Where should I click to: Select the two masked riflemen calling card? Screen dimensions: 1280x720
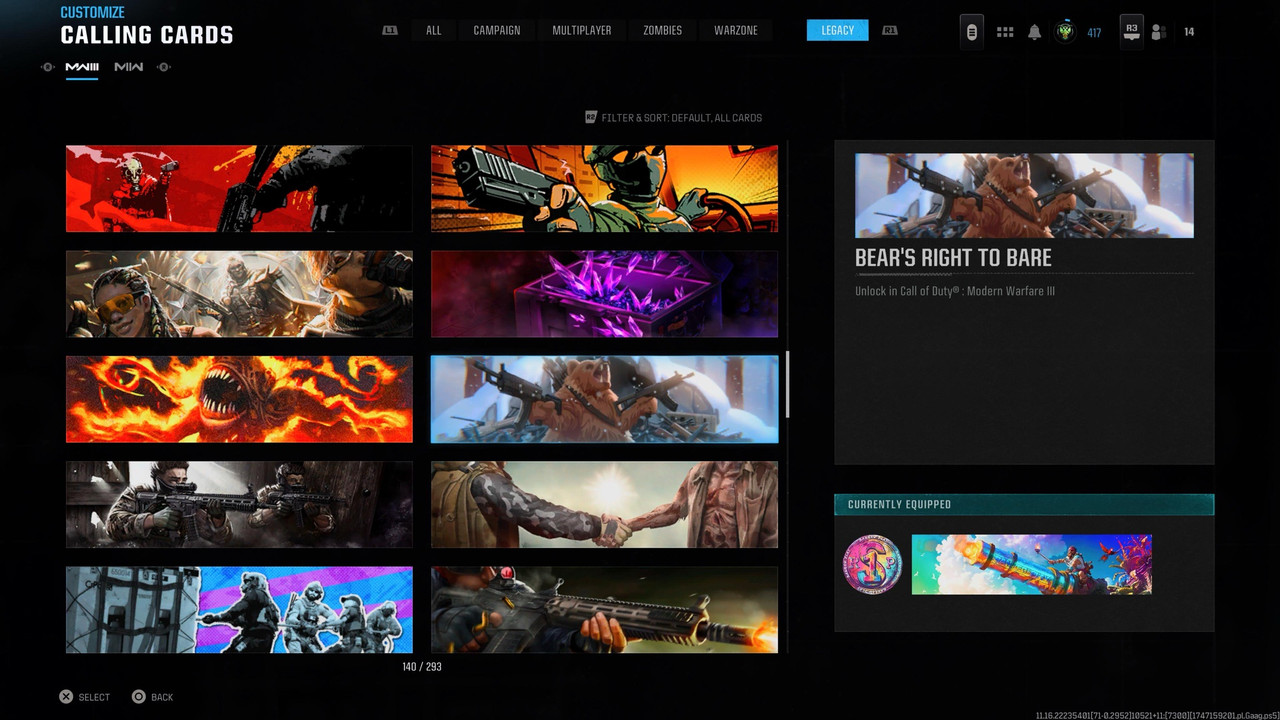pyautogui.click(x=239, y=504)
